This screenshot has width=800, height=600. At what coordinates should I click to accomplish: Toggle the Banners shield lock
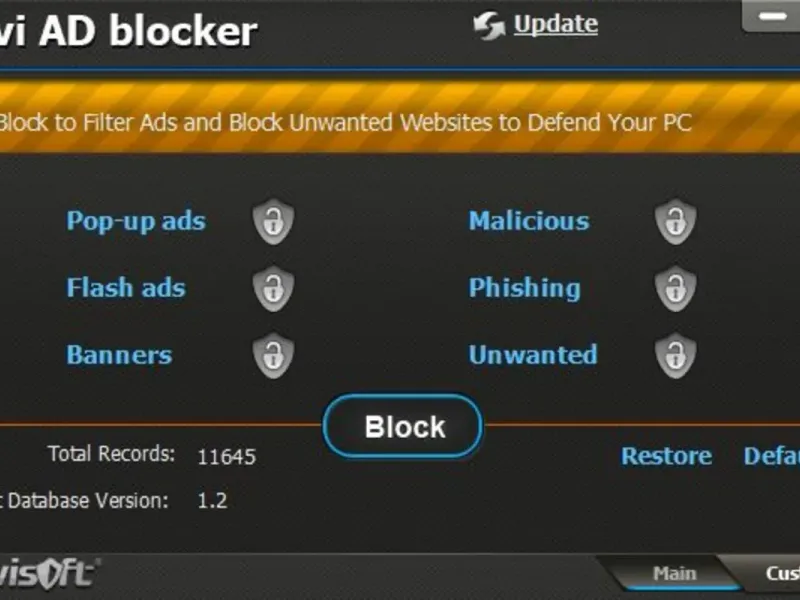point(273,356)
